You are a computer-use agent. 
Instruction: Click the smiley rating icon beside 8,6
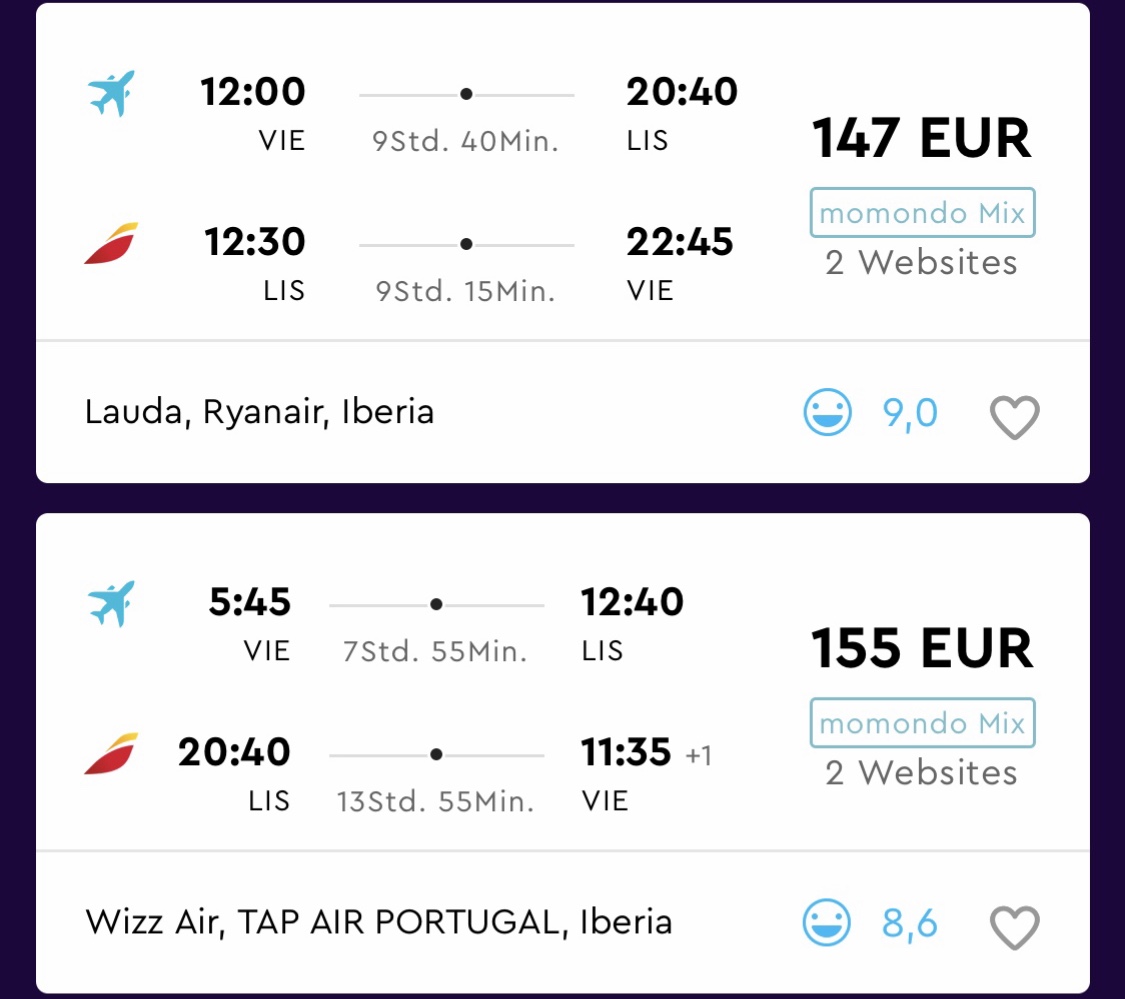click(x=827, y=922)
